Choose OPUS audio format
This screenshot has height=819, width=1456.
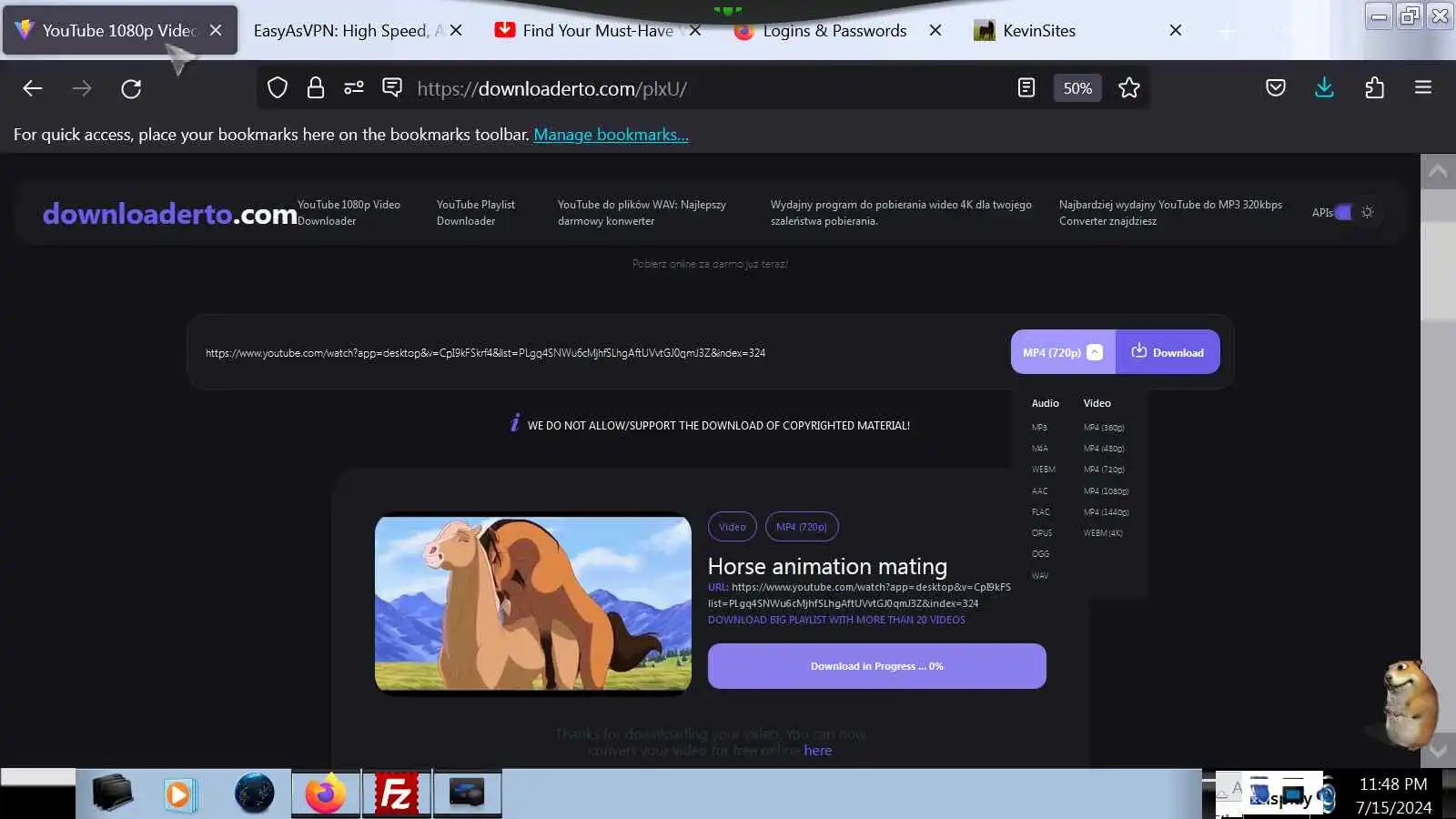click(1042, 533)
